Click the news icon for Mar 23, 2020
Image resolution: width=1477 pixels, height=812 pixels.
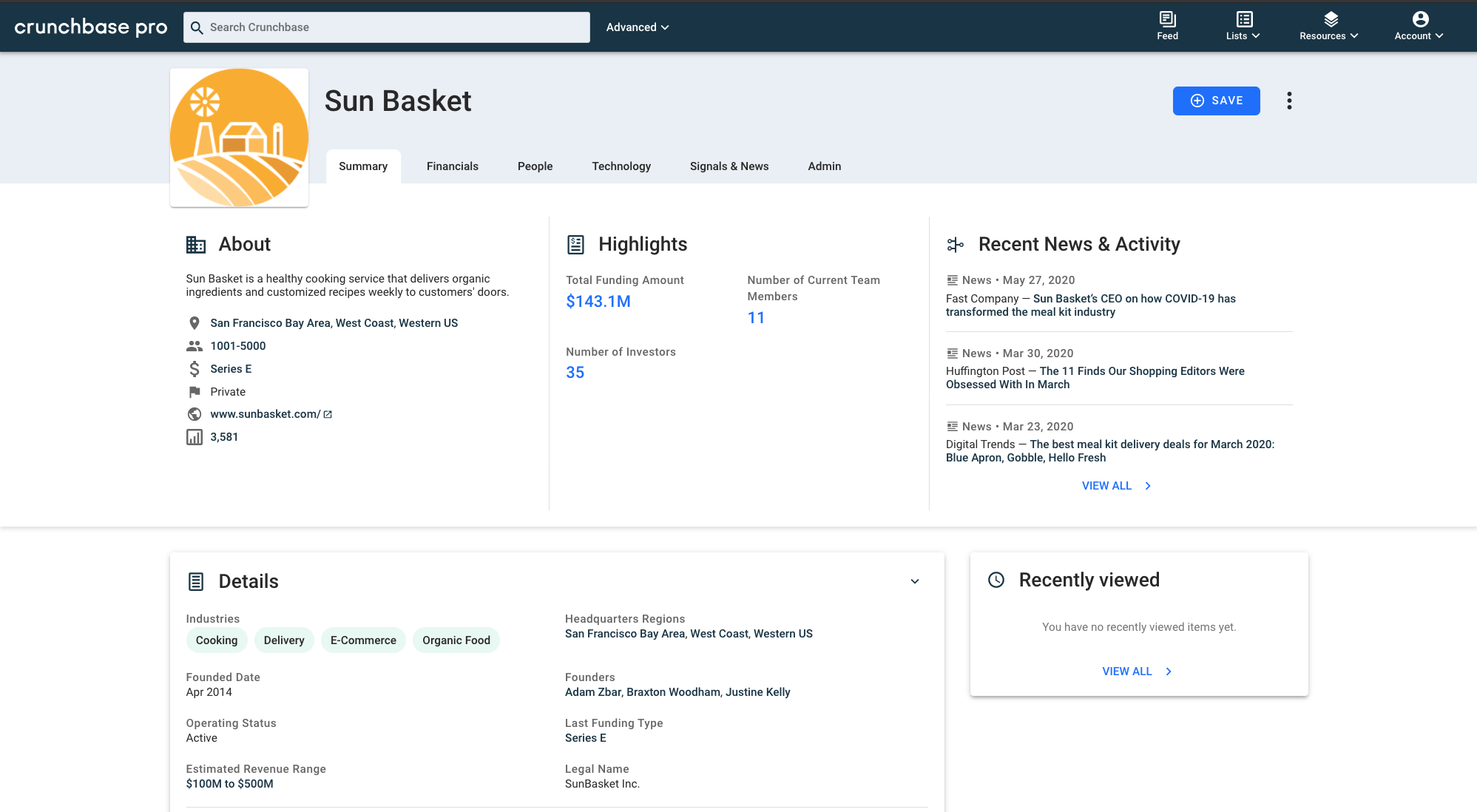click(x=953, y=427)
